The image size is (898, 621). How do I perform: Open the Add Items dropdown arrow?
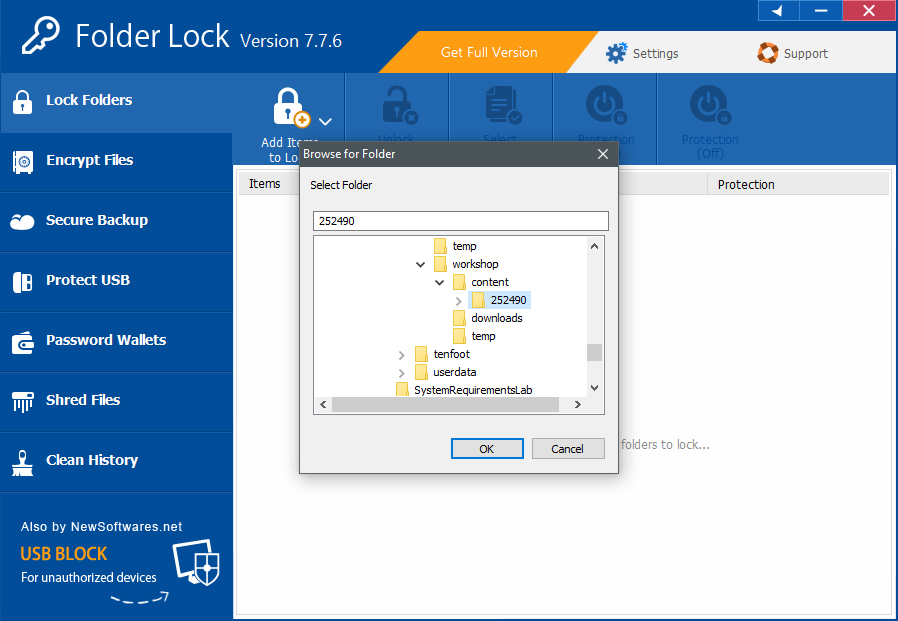325,121
